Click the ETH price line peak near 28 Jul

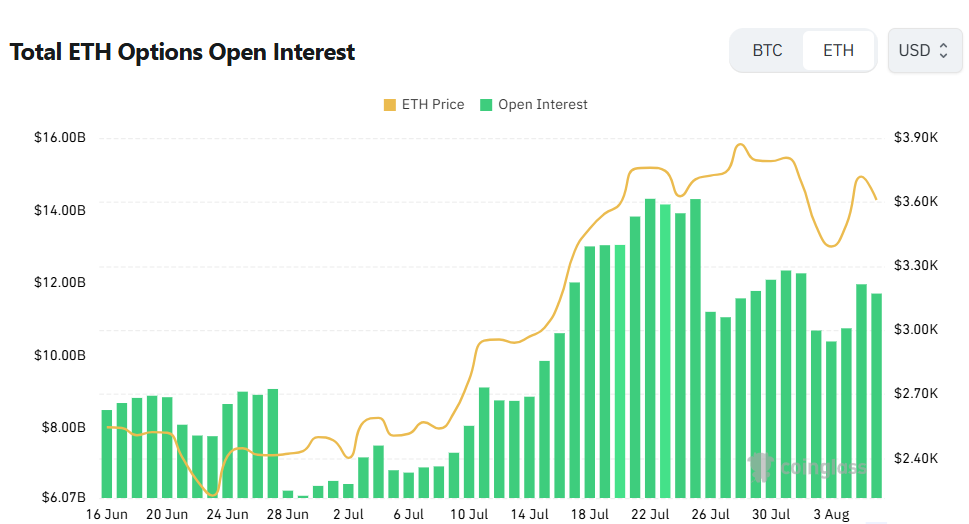click(x=740, y=145)
